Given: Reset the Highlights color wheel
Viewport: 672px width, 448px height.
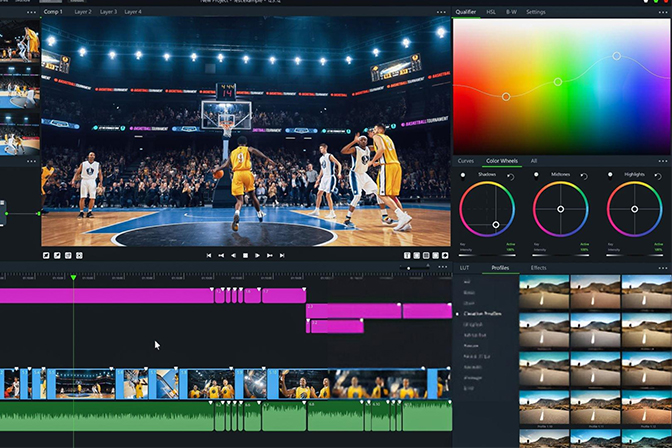Looking at the screenshot, I should (657, 176).
